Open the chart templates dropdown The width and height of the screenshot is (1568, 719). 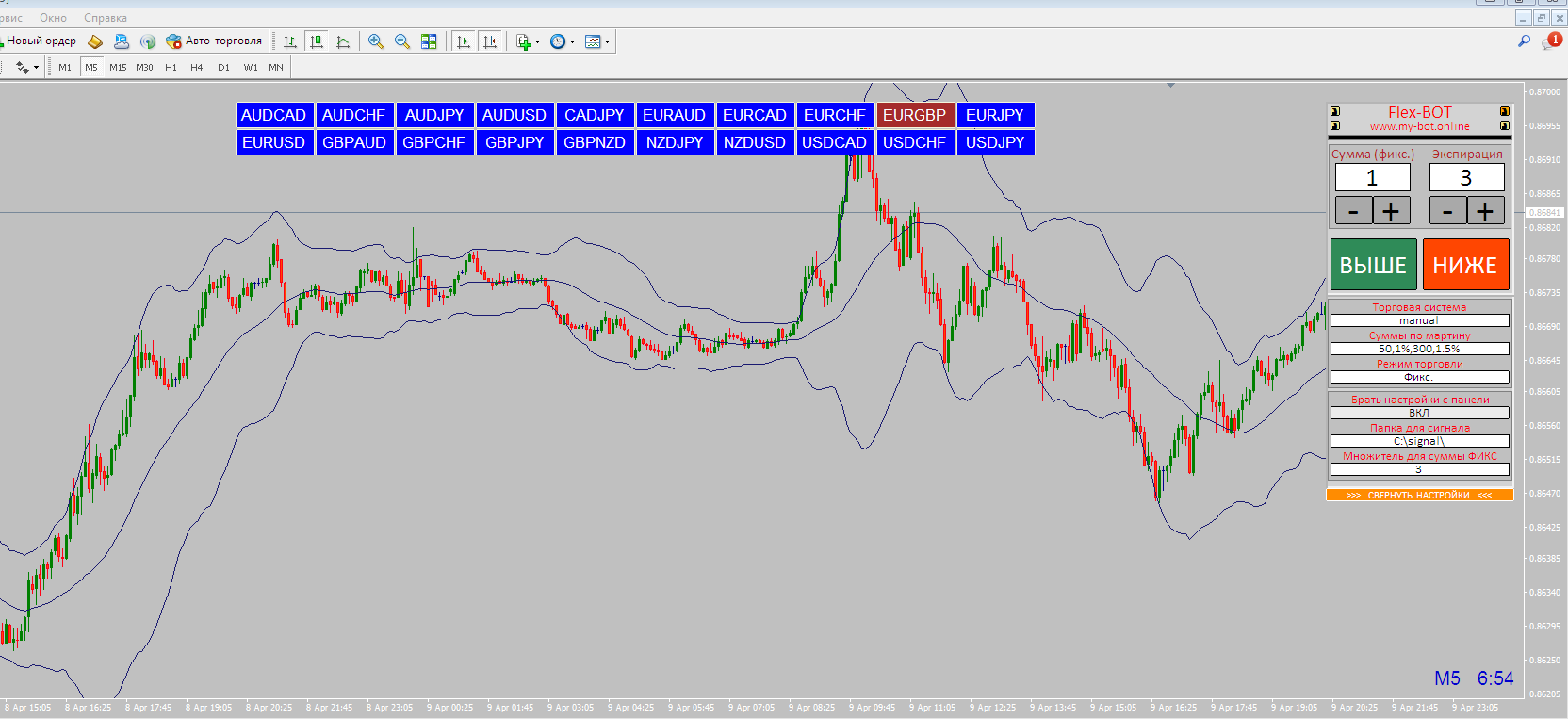pyautogui.click(x=596, y=41)
